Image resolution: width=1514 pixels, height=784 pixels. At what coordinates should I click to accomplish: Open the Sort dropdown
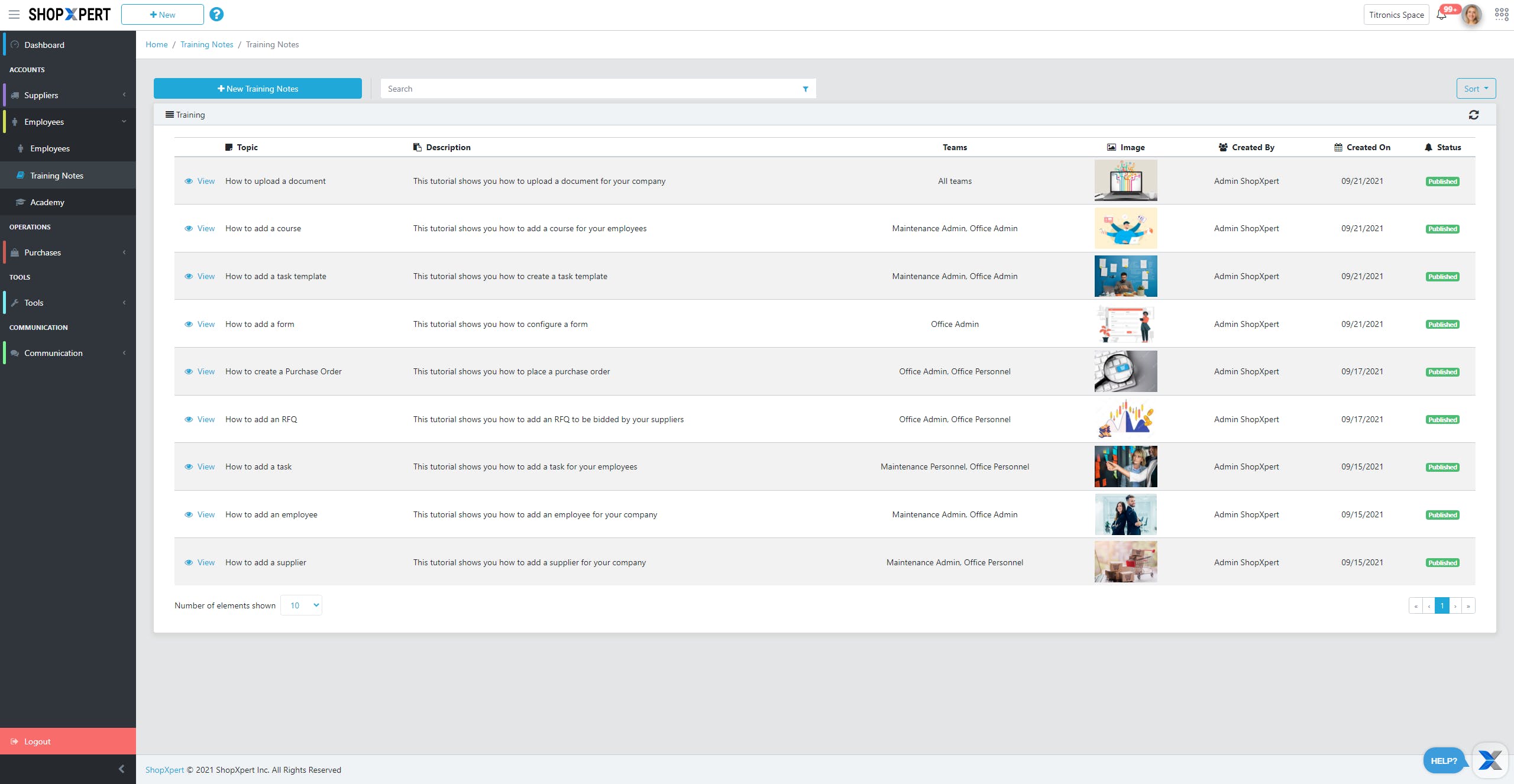click(1476, 89)
